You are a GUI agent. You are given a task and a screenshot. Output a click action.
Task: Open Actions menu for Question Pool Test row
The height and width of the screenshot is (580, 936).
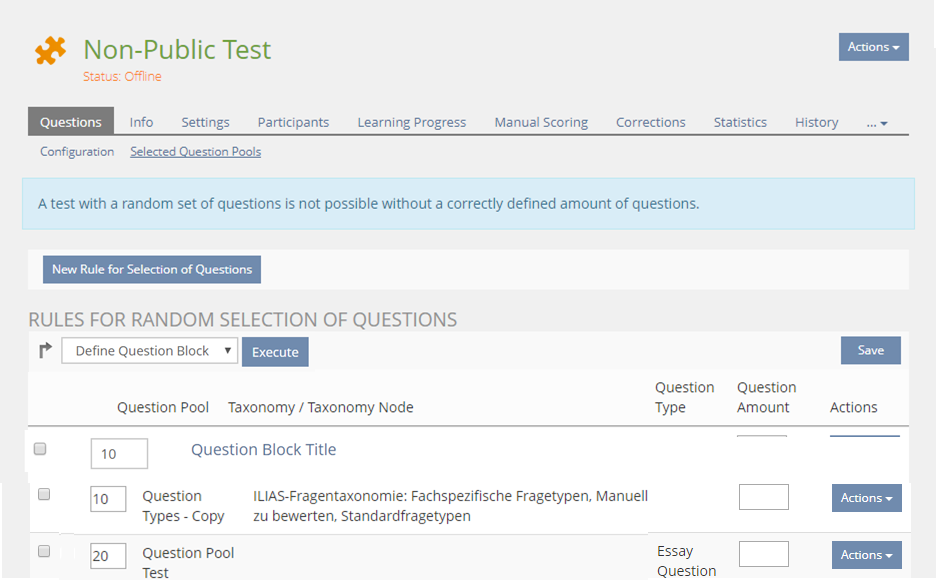tap(866, 555)
